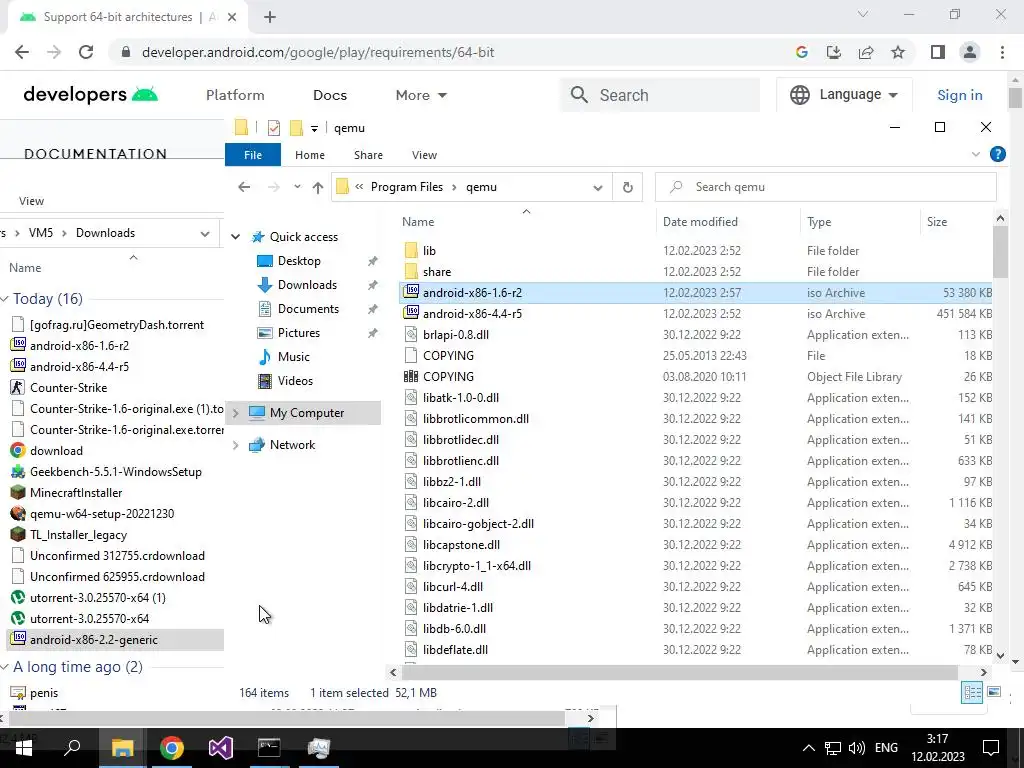Collapse the Today (16) group

click(x=5, y=299)
